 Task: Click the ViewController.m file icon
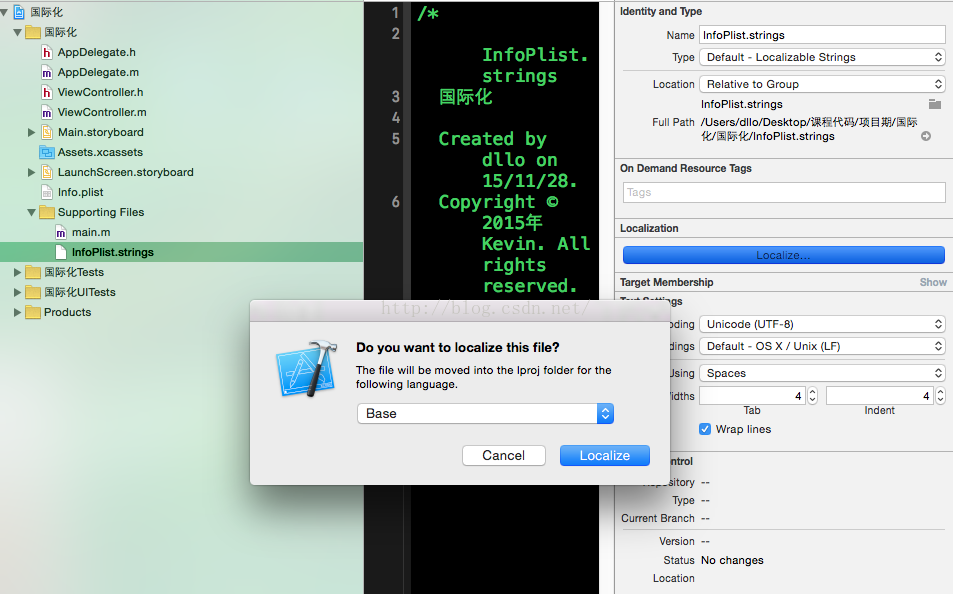pyautogui.click(x=47, y=113)
